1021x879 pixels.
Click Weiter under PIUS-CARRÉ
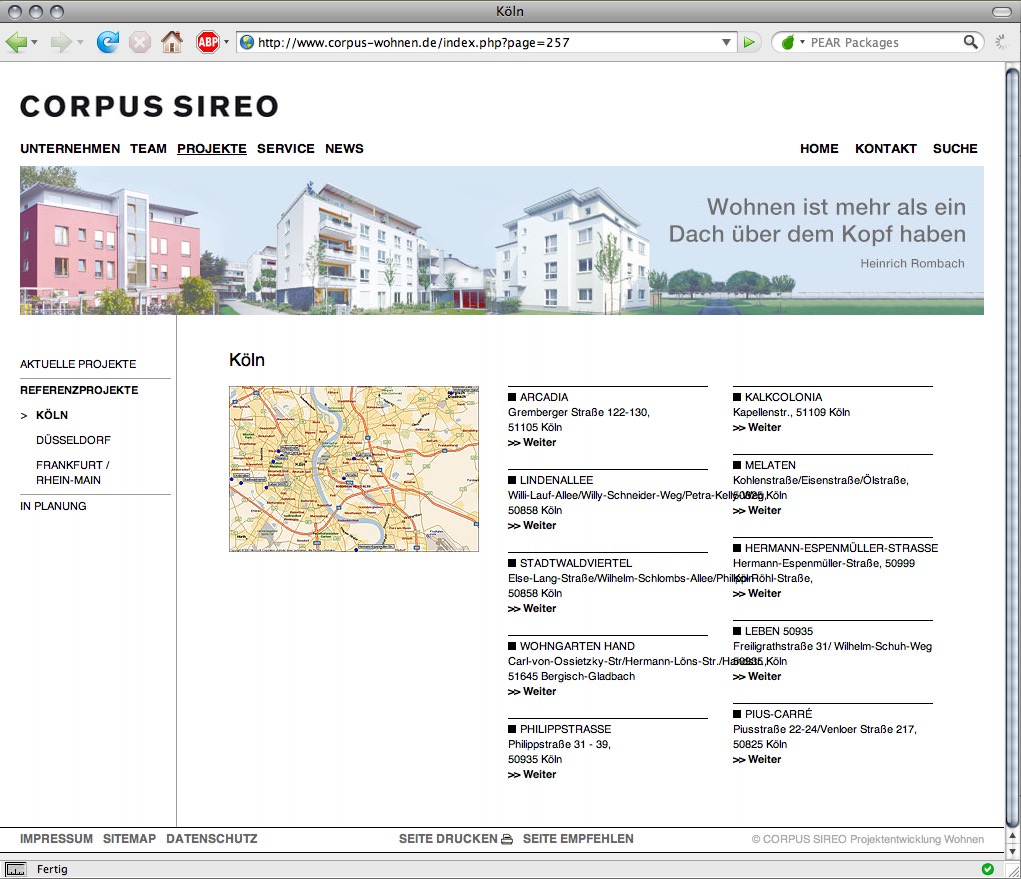[x=757, y=760]
